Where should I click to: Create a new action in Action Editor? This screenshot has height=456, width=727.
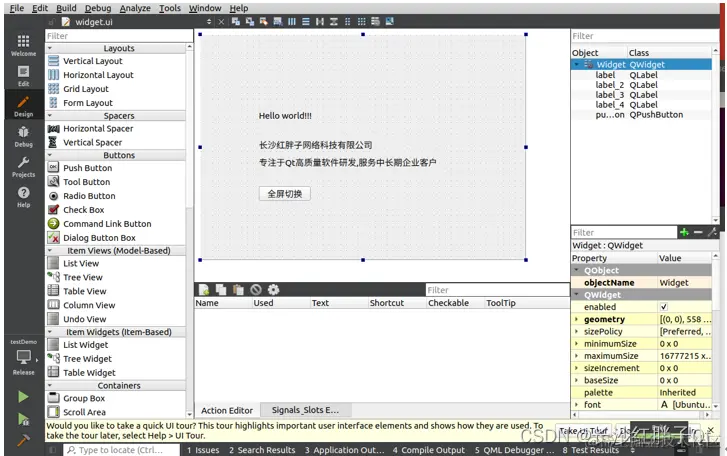[204, 290]
